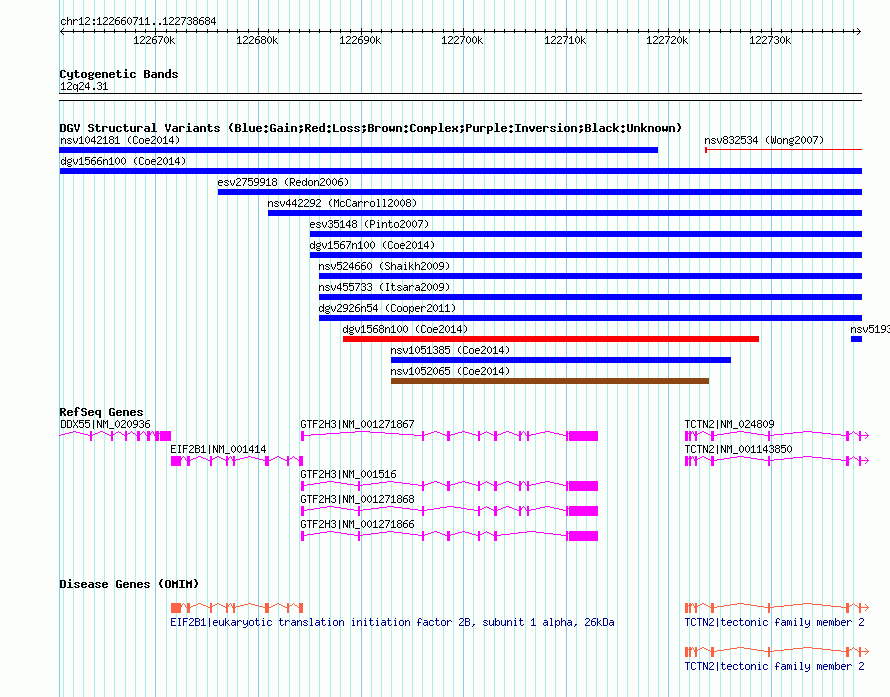Open the nsv442292 (McCarroll2008) variant bar
This screenshot has height=697, width=890.
(x=565, y=213)
